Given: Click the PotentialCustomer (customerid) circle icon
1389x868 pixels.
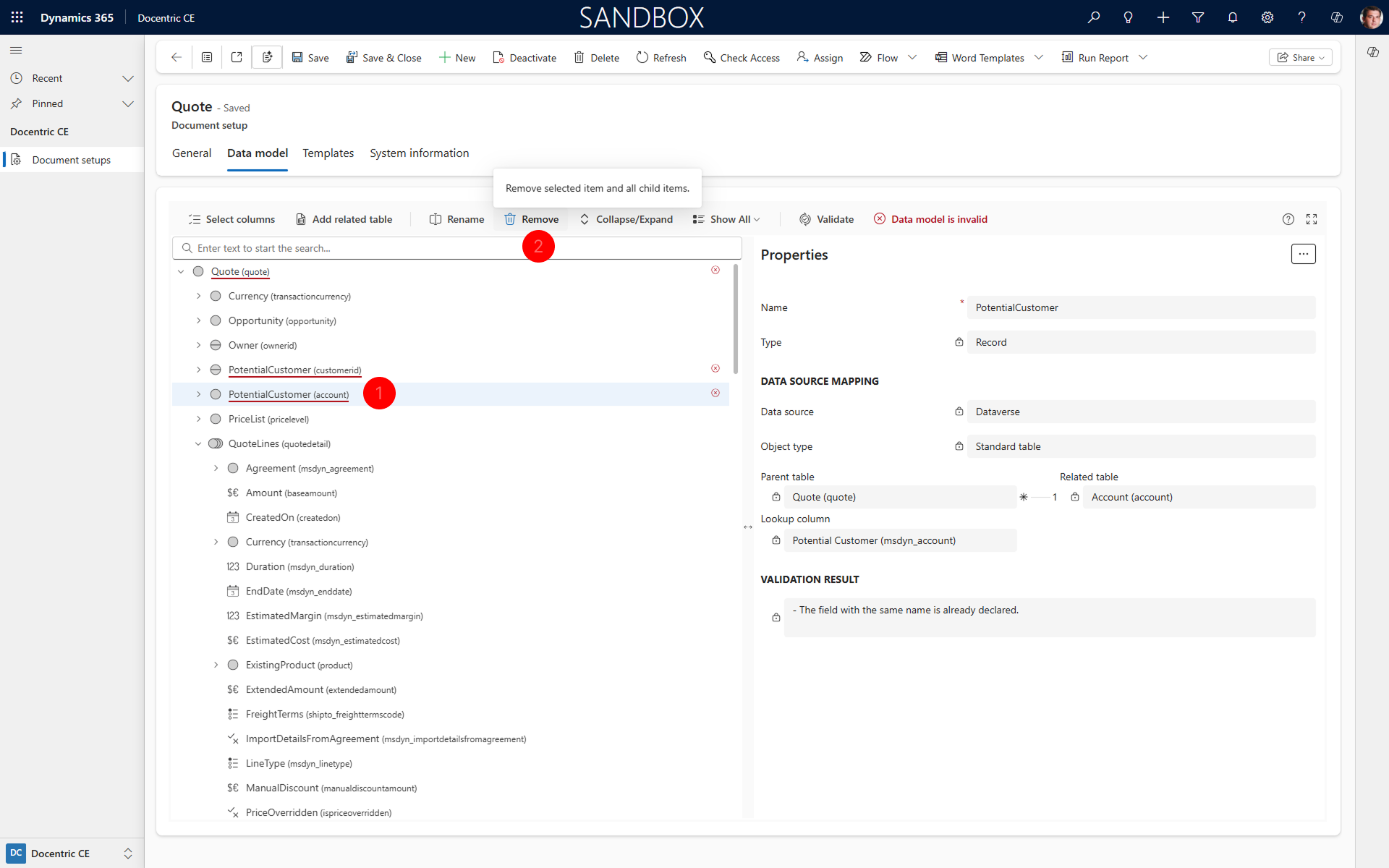Looking at the screenshot, I should click(216, 370).
